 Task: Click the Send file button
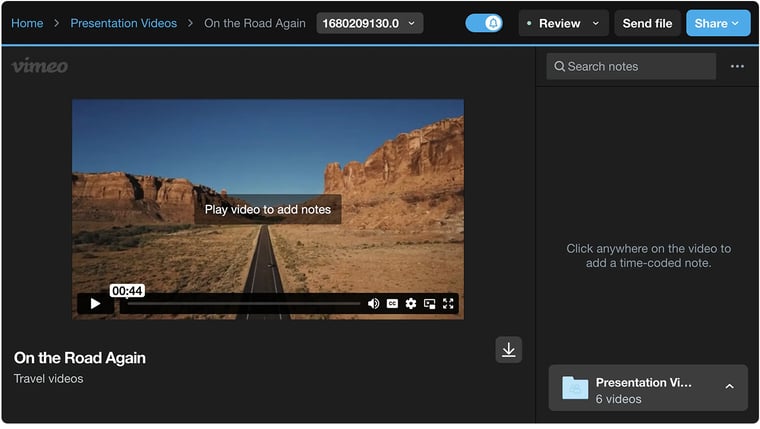click(647, 23)
